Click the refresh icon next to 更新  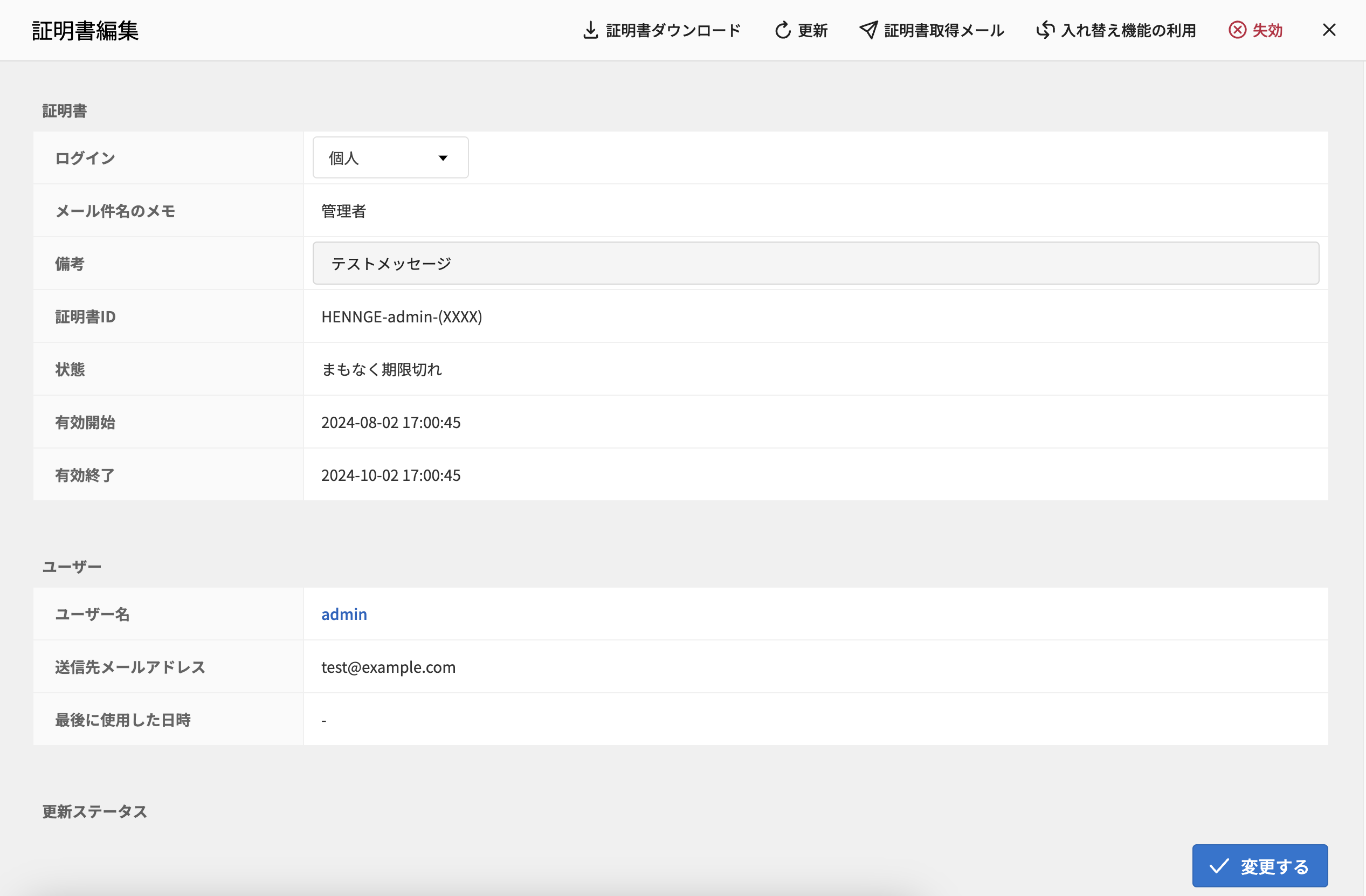783,30
